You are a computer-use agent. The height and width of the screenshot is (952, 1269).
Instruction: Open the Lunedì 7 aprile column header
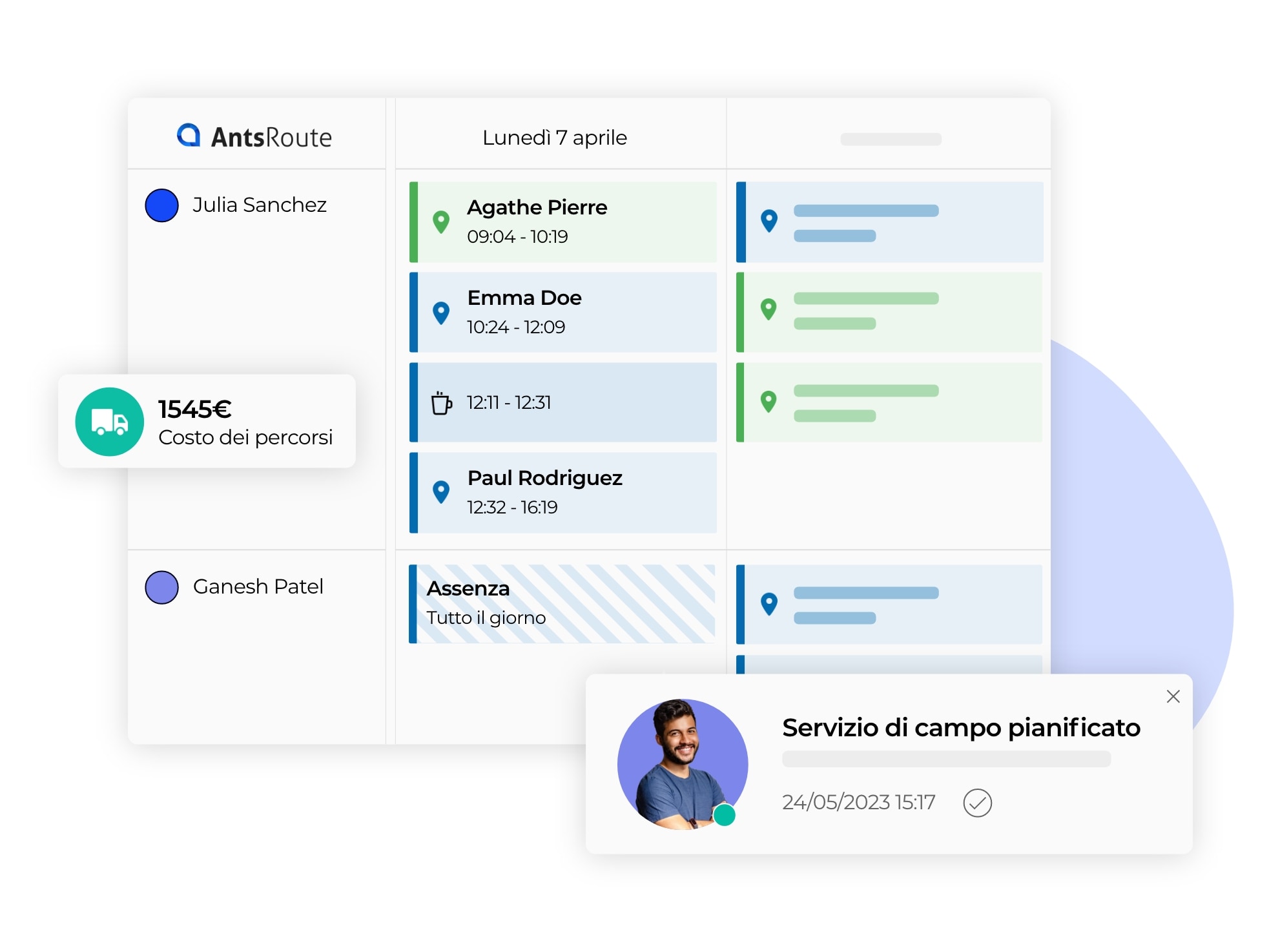pos(554,138)
